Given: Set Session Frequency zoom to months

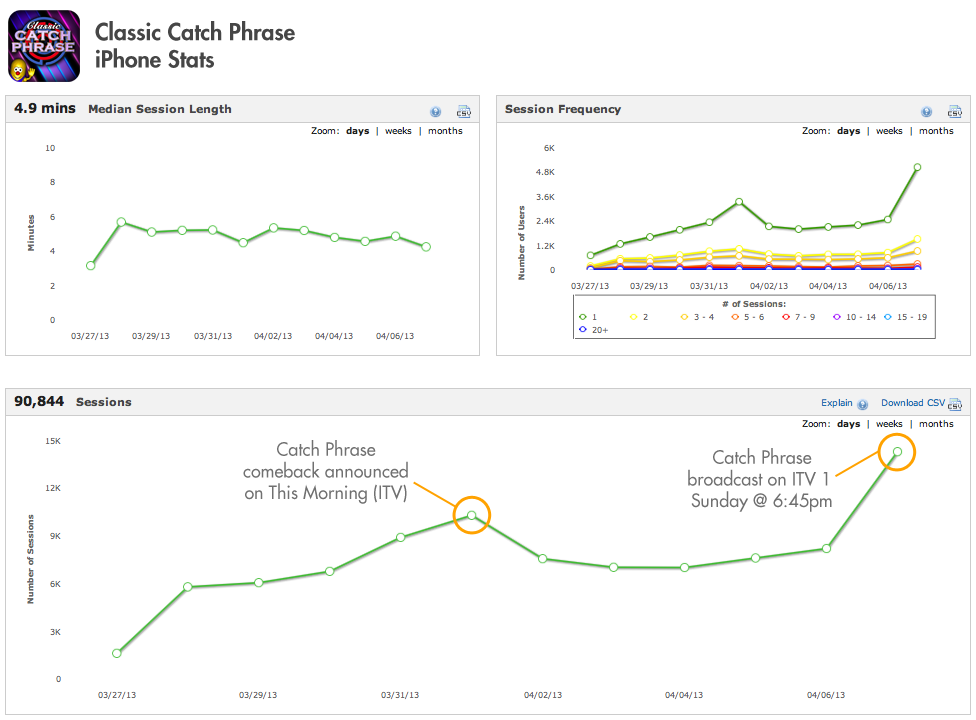Looking at the screenshot, I should tap(936, 131).
